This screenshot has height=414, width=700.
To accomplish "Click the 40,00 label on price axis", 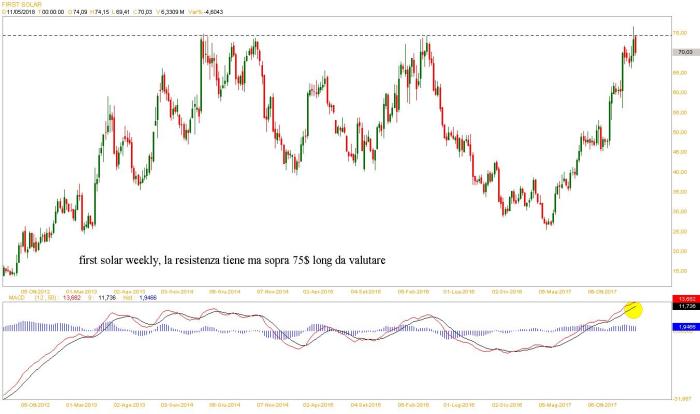I will coord(680,172).
